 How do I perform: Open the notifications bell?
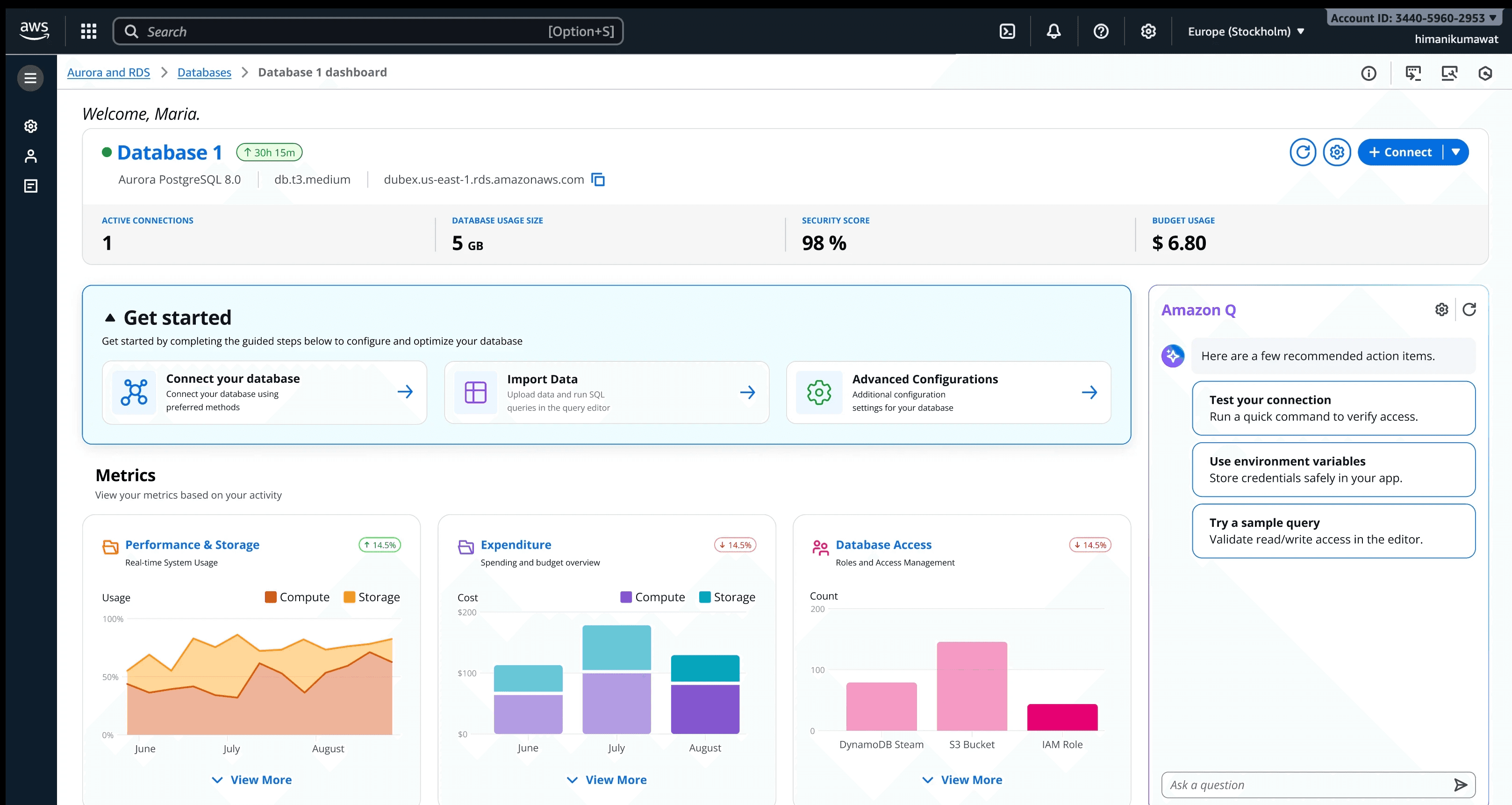point(1053,31)
